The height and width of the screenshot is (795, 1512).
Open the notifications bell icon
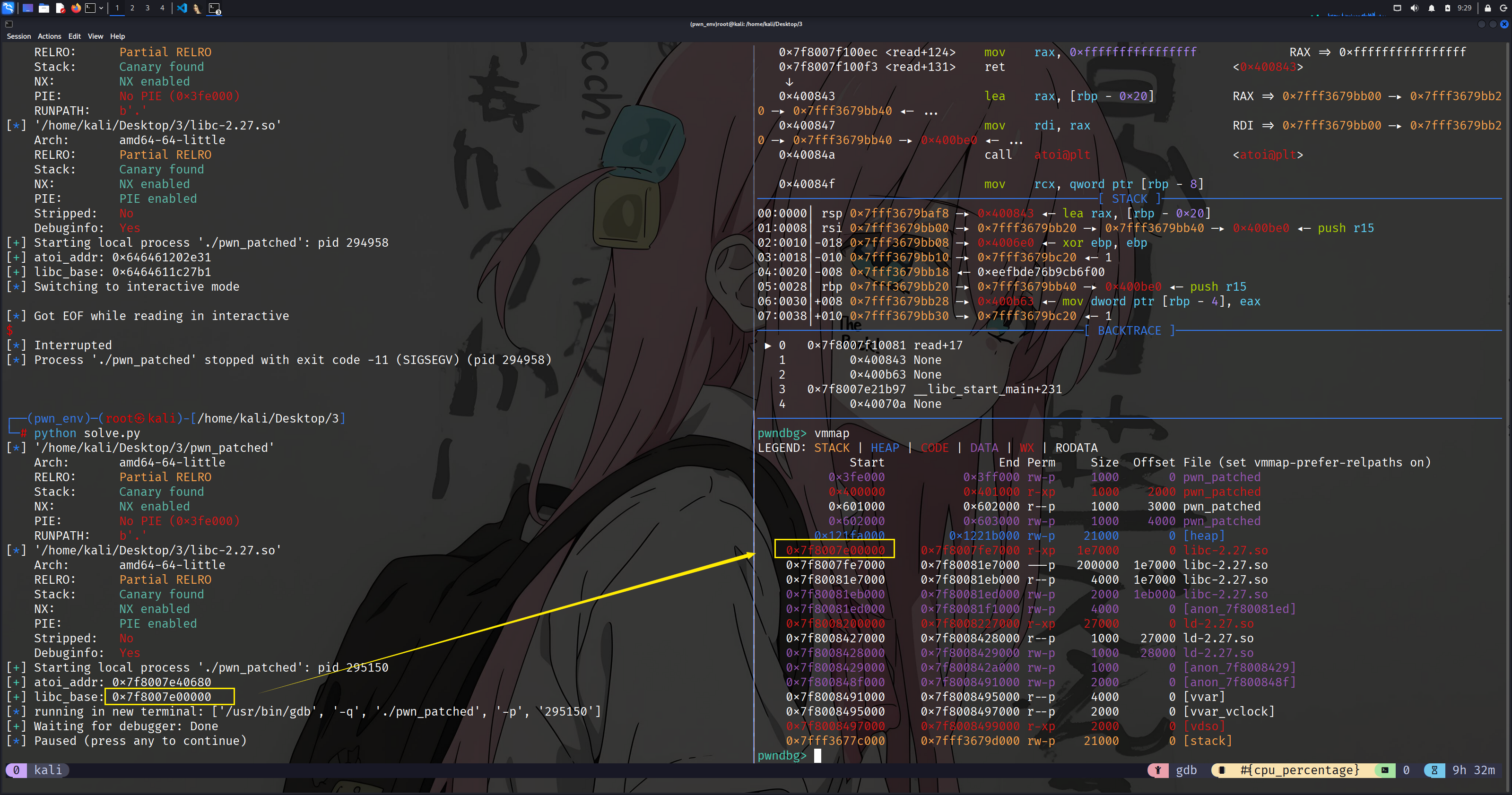1432,8
